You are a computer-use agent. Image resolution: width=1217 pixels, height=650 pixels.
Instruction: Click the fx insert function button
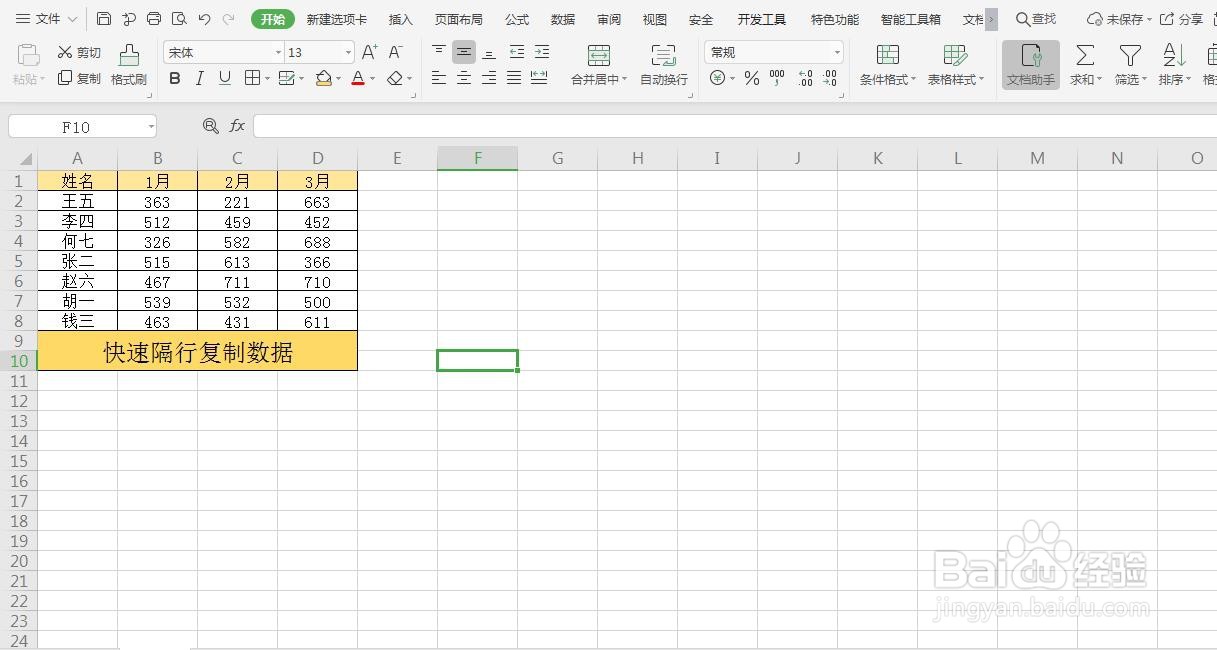point(237,126)
